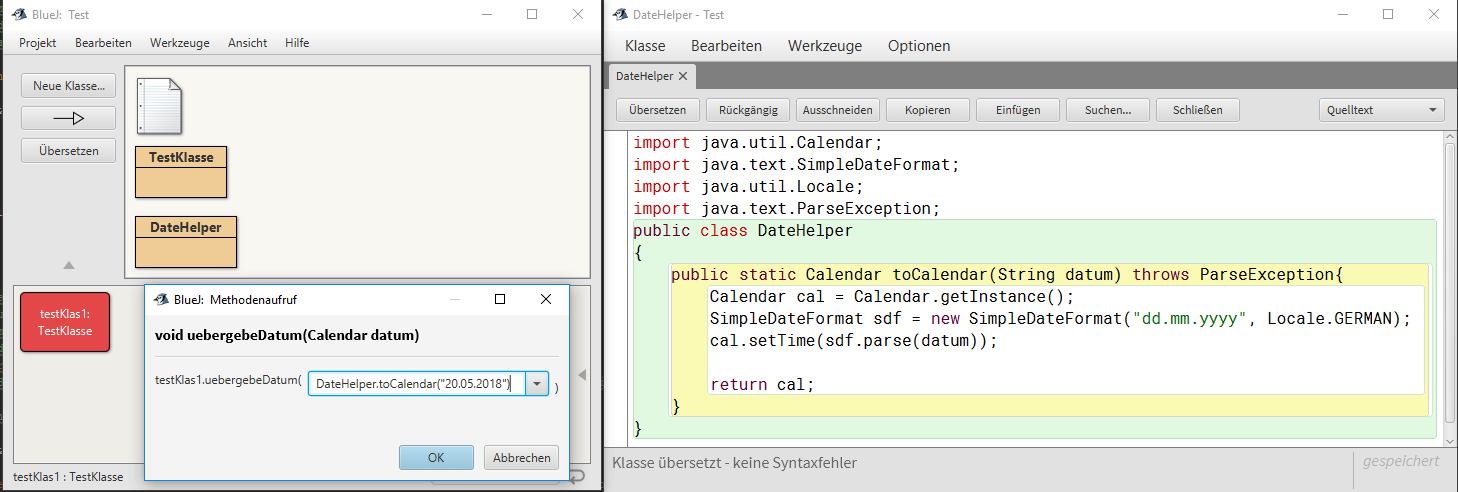Viewport: 1458px width, 492px height.
Task: Open the parameter history dropdown arrow
Action: [x=538, y=384]
